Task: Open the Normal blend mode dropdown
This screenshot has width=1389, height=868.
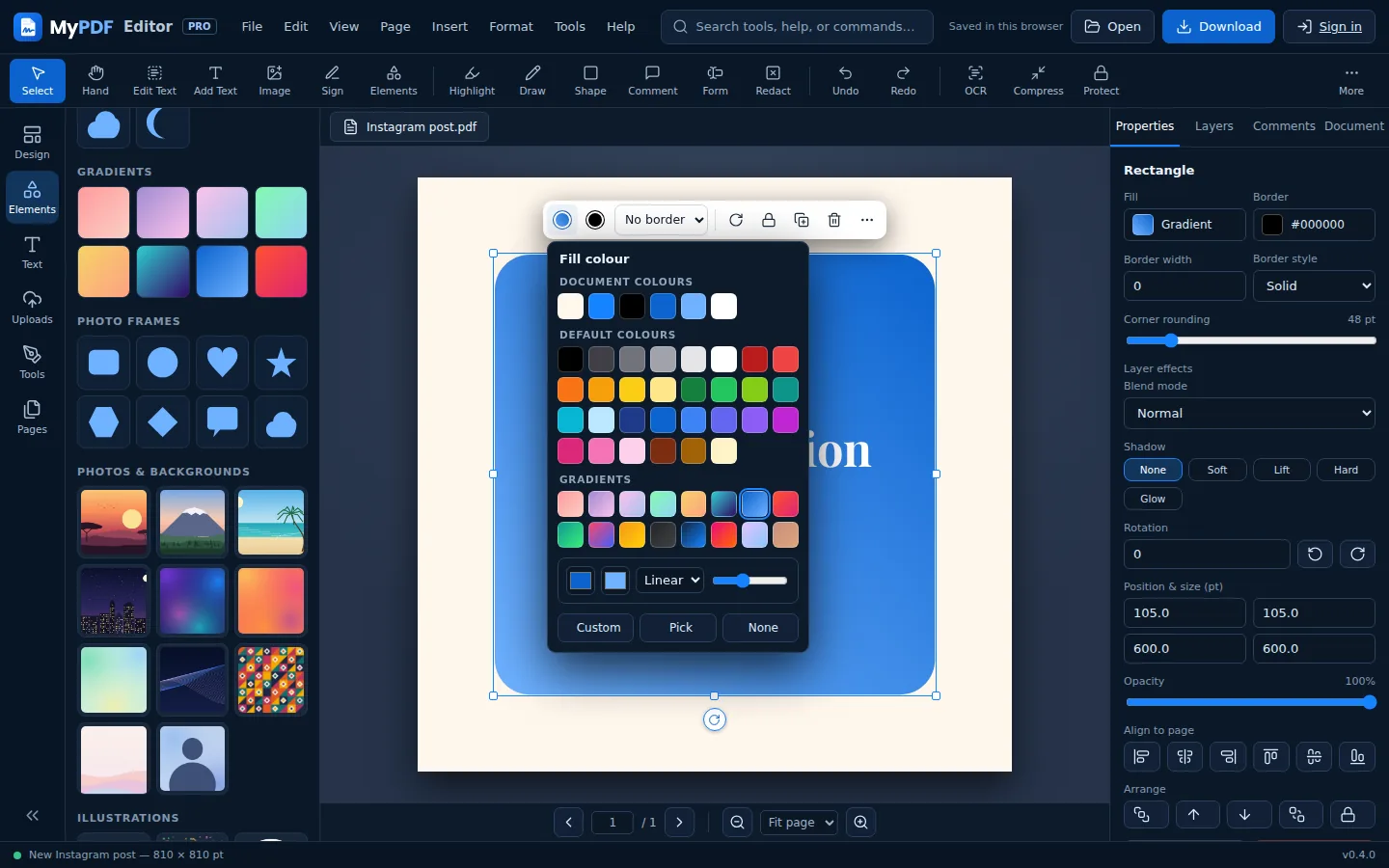Action: 1249,414
